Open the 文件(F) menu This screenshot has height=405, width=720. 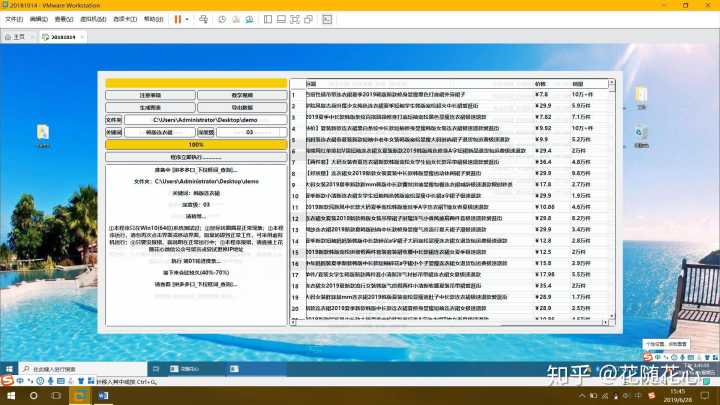(14, 19)
